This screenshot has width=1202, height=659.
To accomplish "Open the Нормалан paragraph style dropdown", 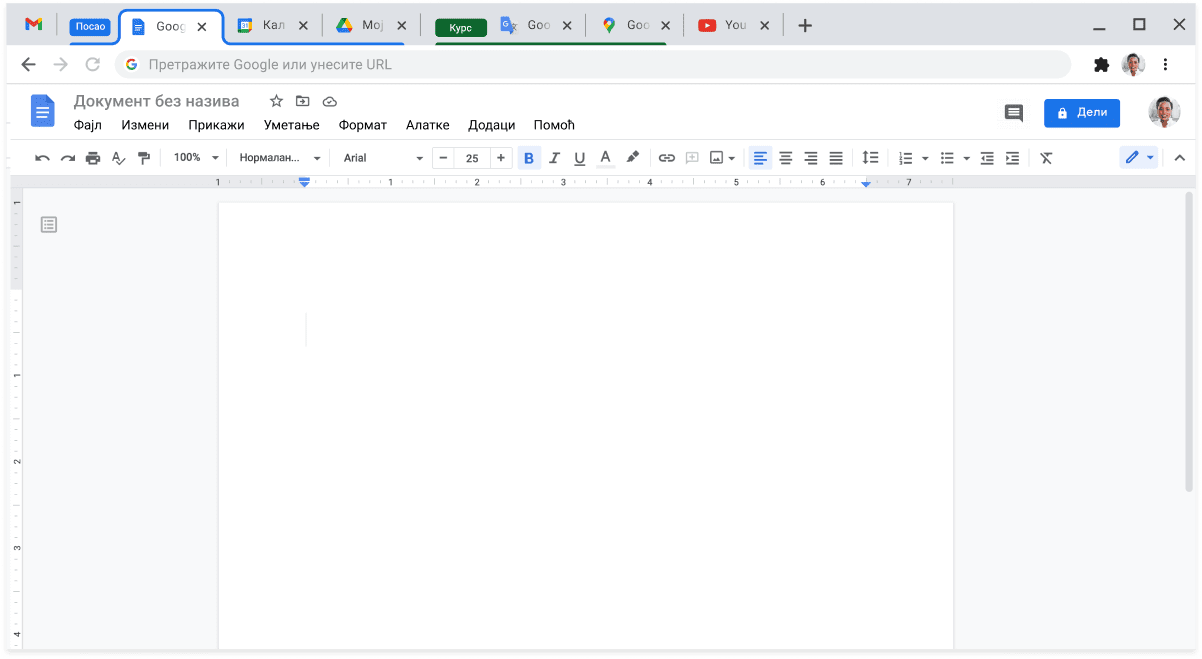I will [x=280, y=158].
